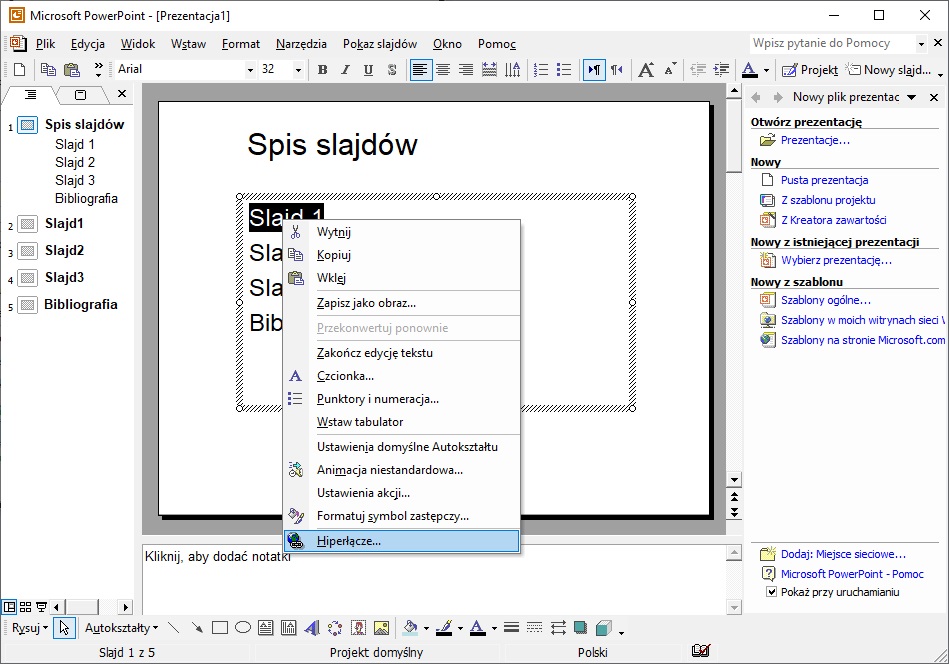Click the Paste icon in the toolbar
Image resolution: width=949 pixels, height=664 pixels.
pyautogui.click(x=72, y=70)
